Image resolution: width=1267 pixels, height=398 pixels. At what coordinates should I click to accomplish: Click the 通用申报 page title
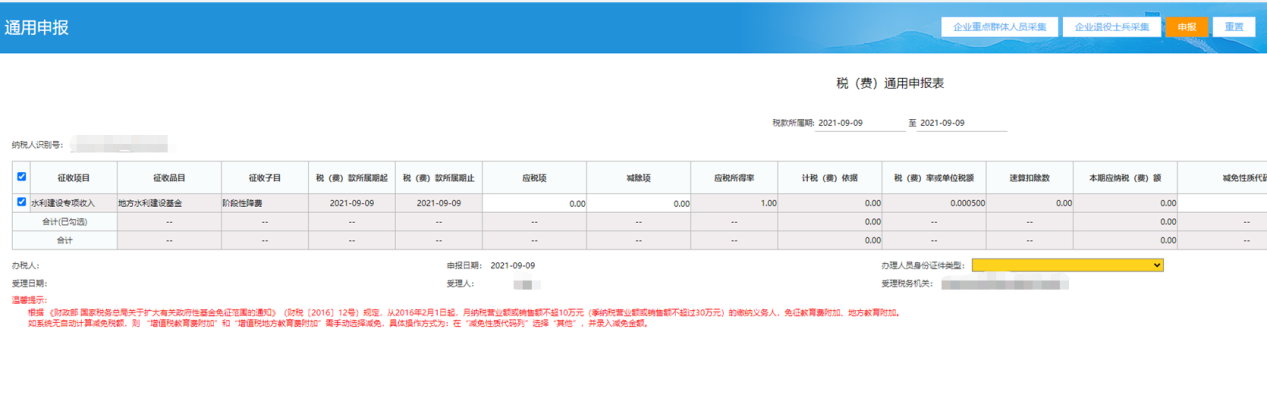[x=36, y=28]
